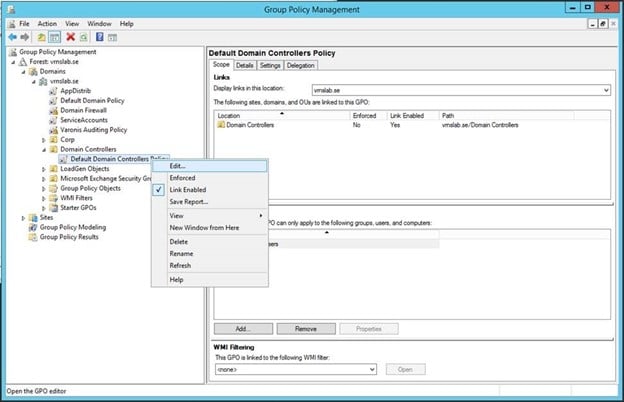Click the Add... button
The image size is (624, 402).
pyautogui.click(x=243, y=328)
